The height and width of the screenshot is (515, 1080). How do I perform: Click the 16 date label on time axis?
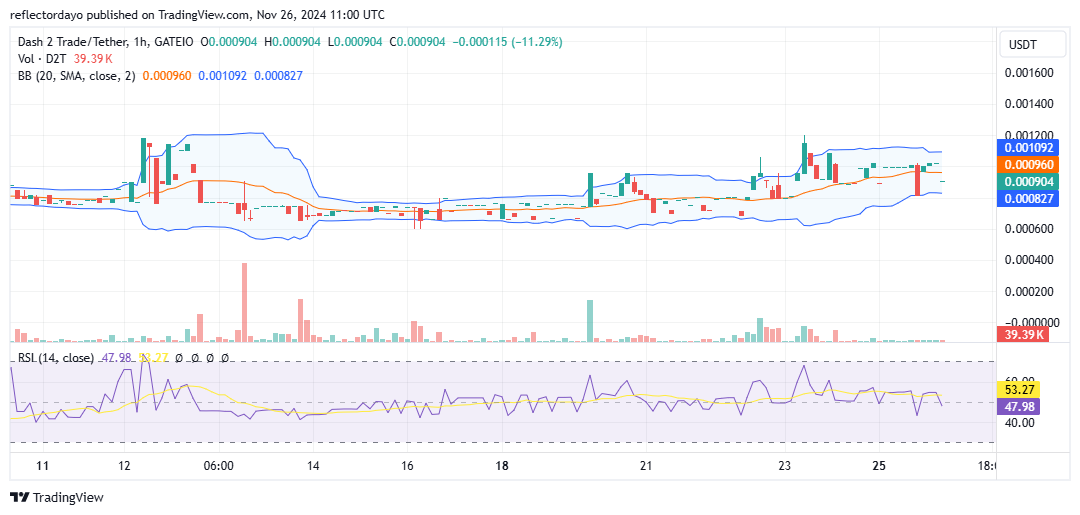[x=407, y=466]
